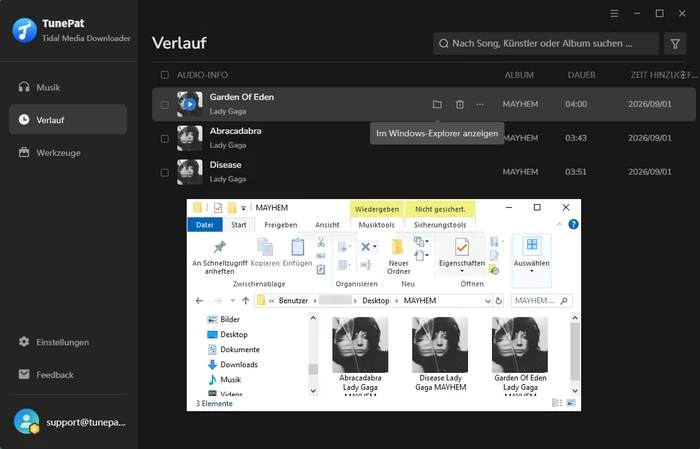Check the Abracadabra row checkbox
Viewport: 700px width, 449px height.
pos(165,138)
